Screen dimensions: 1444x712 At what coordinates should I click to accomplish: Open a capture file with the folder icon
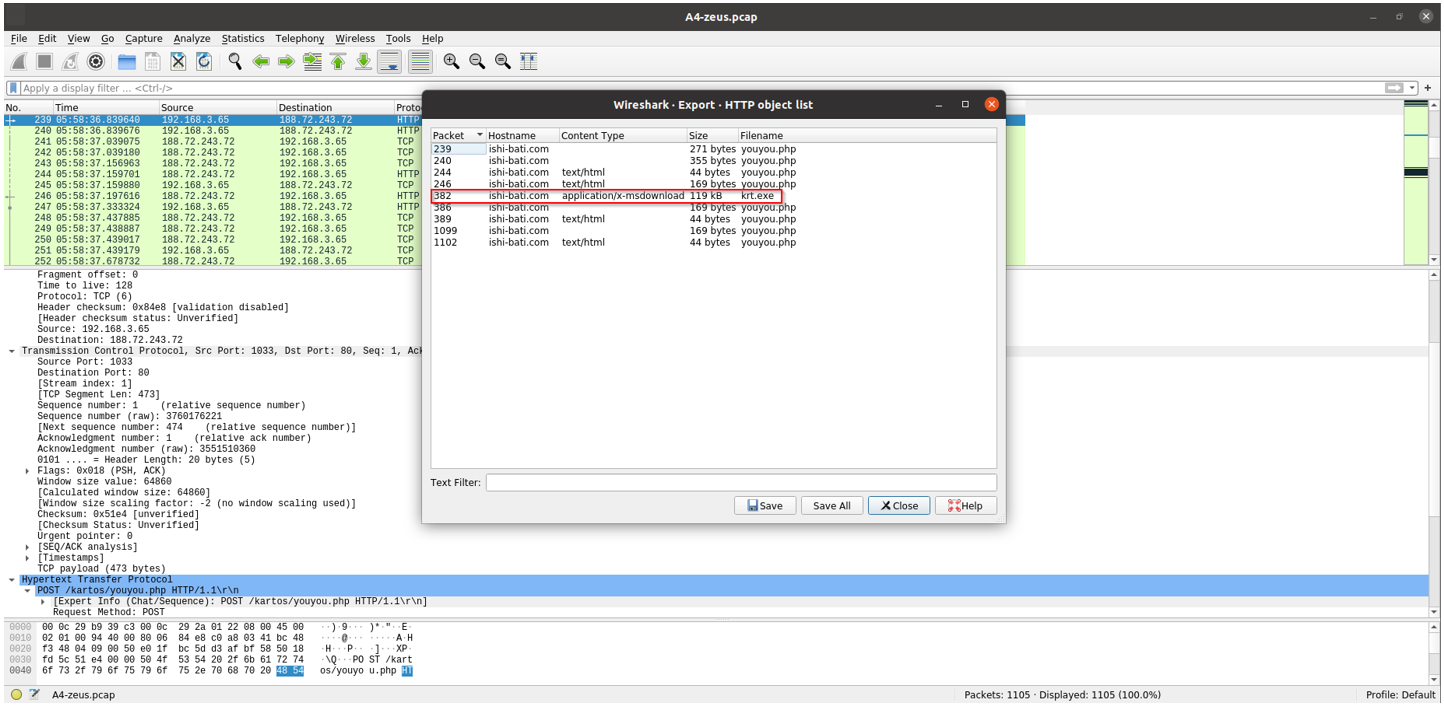pyautogui.click(x=127, y=62)
